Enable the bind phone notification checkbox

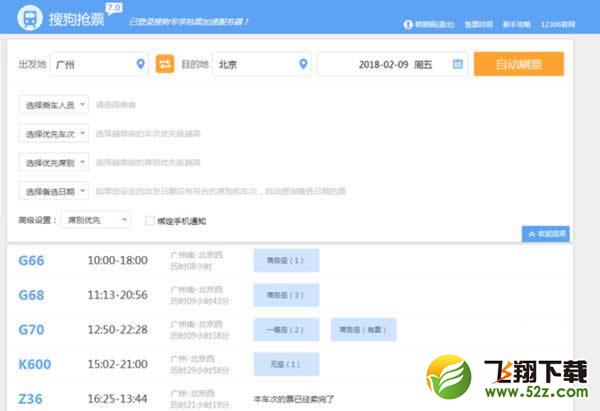coord(150,220)
